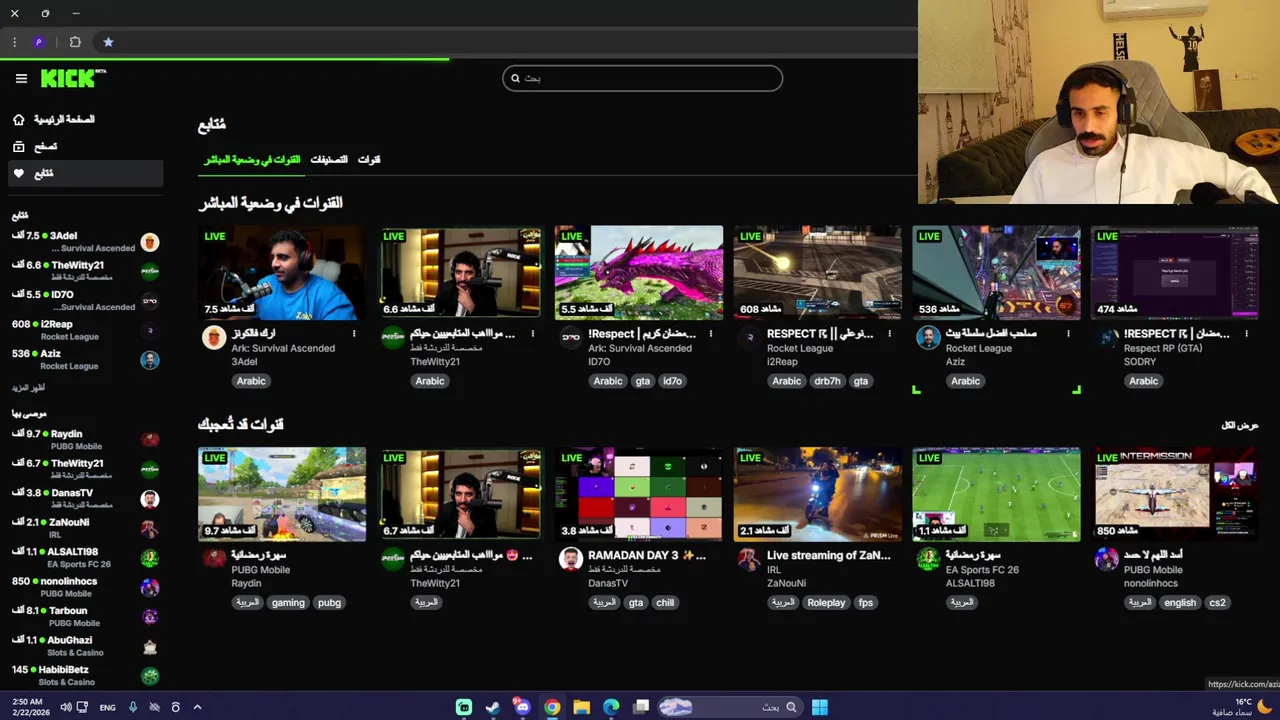This screenshot has height=720, width=1280.
Task: Open Raydin PUBG Mobile stream thumbnail
Action: pyautogui.click(x=282, y=494)
